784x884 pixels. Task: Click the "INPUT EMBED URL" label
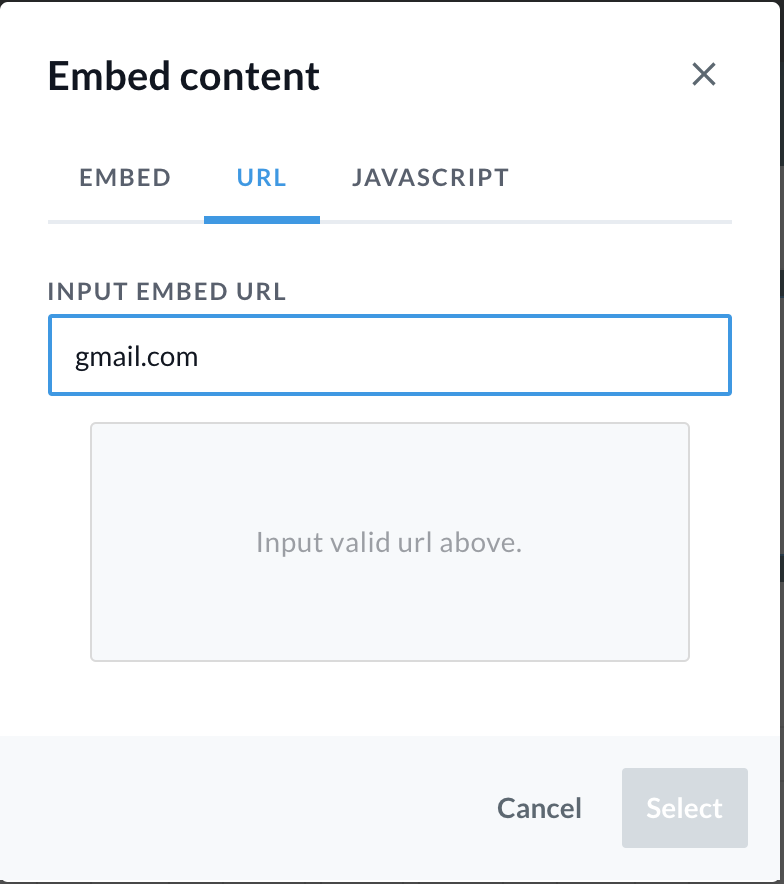pyautogui.click(x=167, y=292)
